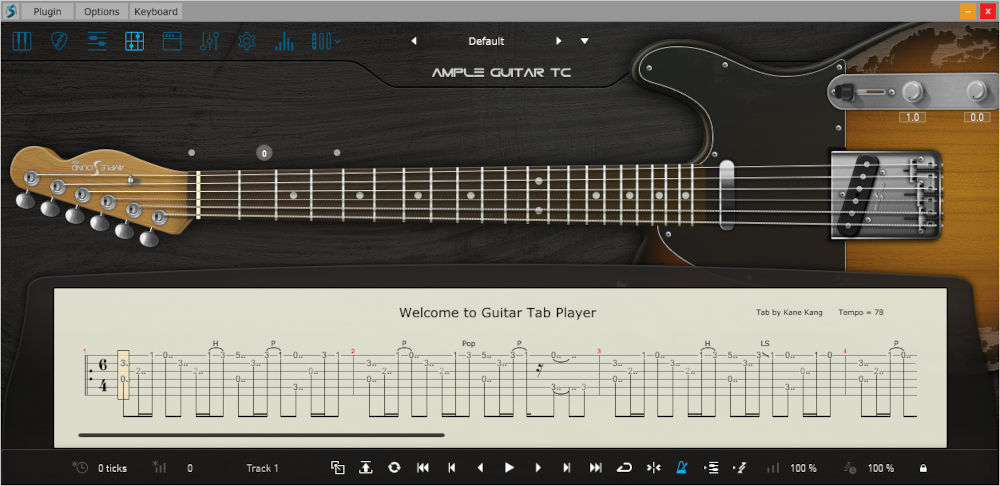Click the open/load tab file icon
The image size is (1000, 486).
click(x=337, y=468)
